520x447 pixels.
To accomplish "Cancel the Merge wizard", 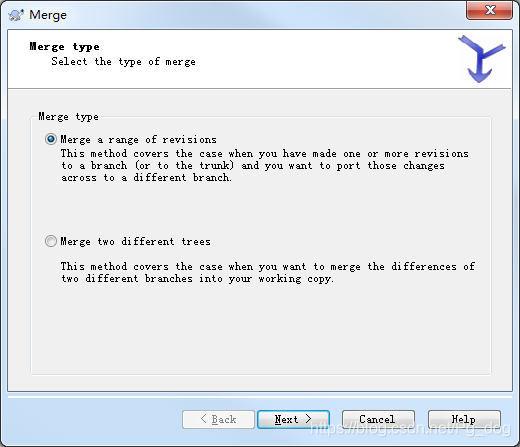I will point(378,419).
